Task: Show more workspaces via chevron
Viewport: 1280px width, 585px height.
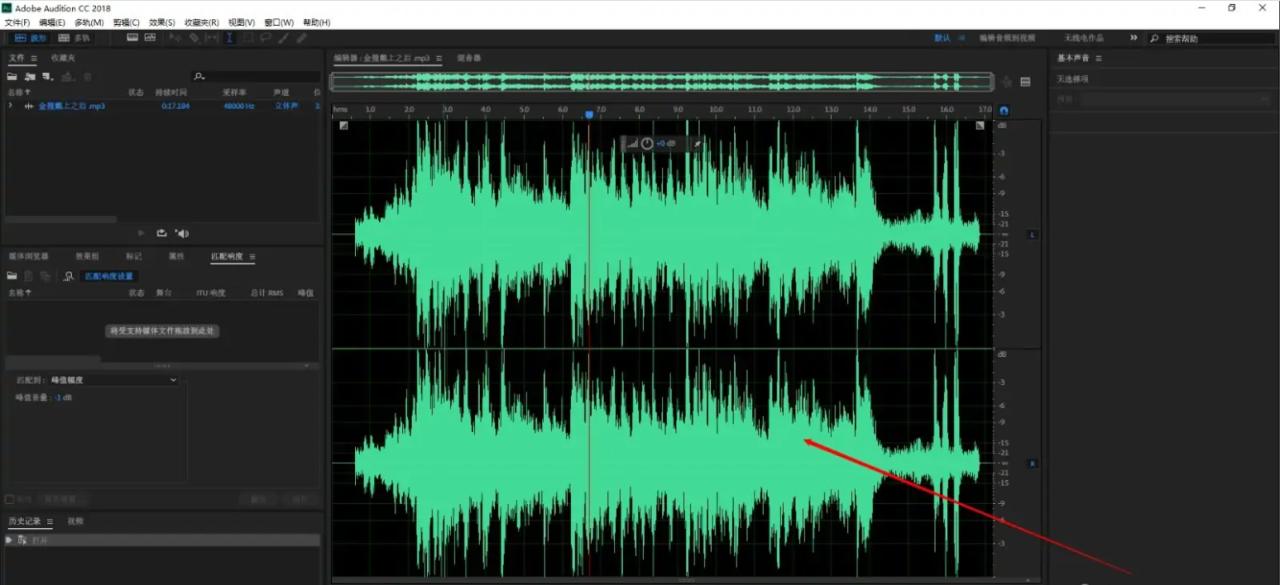Action: 1133,38
